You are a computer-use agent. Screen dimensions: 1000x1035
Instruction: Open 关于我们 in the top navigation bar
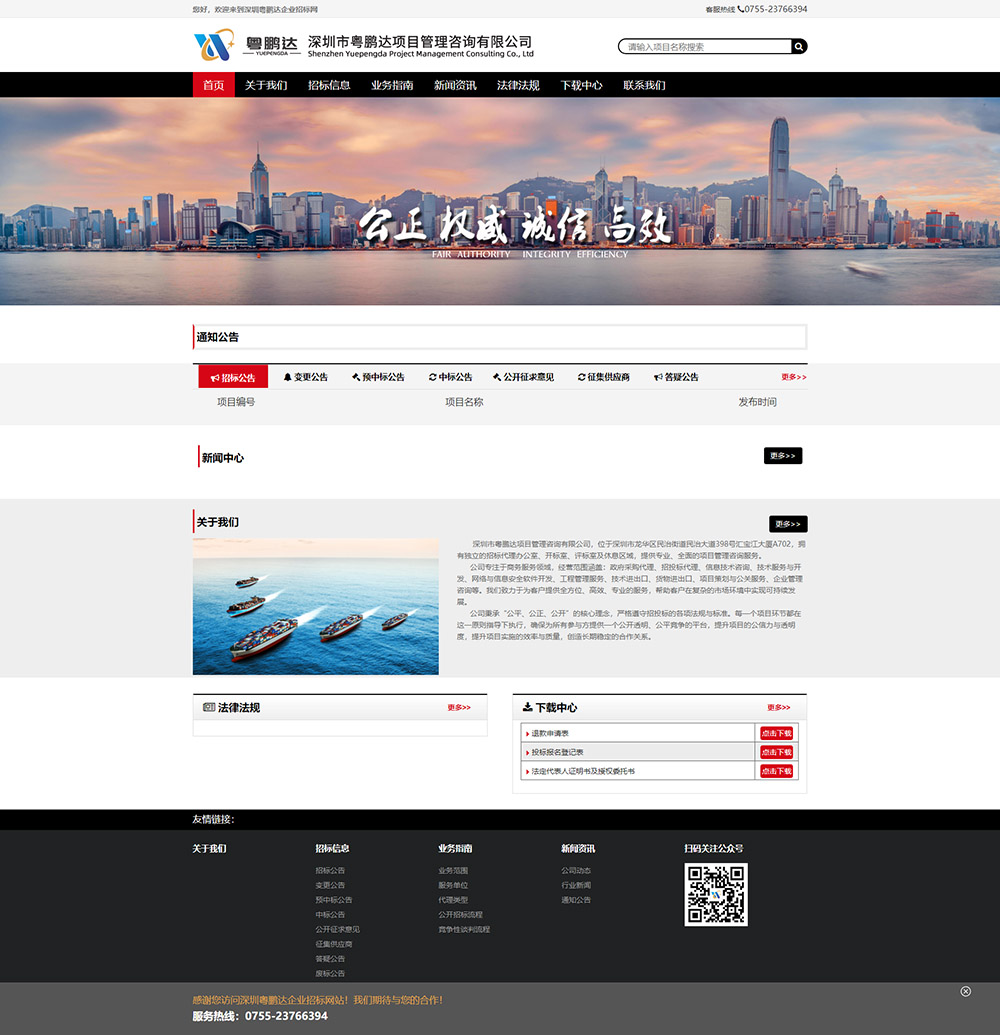coord(266,85)
